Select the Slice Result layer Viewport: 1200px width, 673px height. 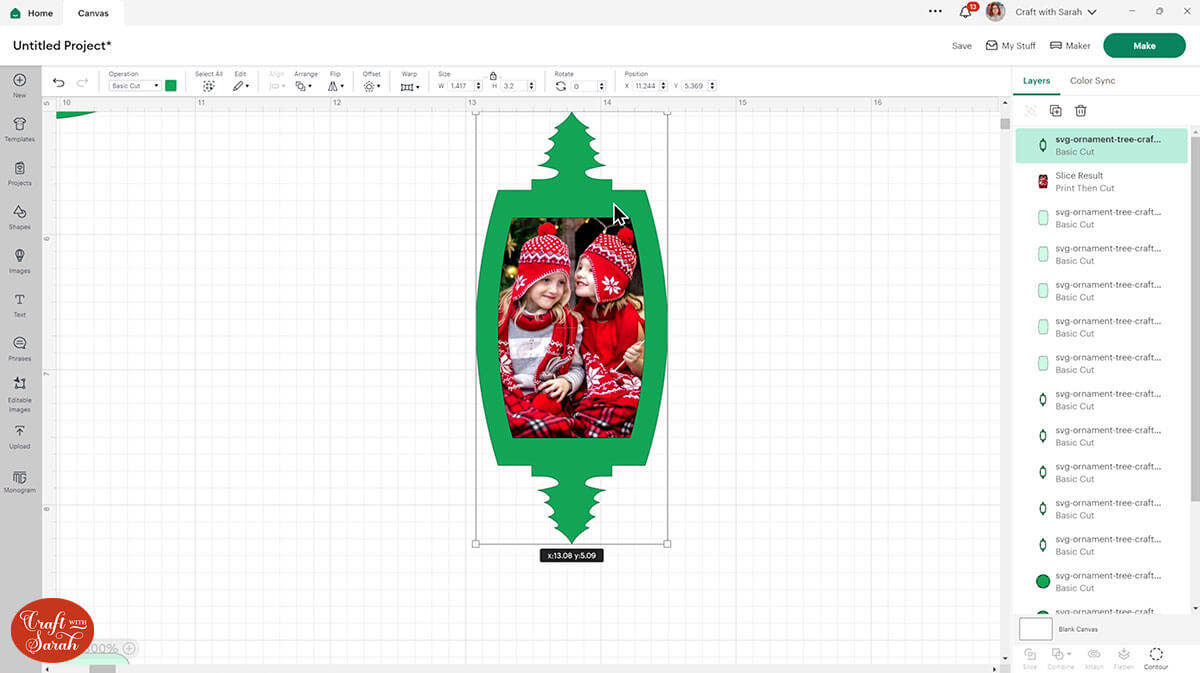1101,181
